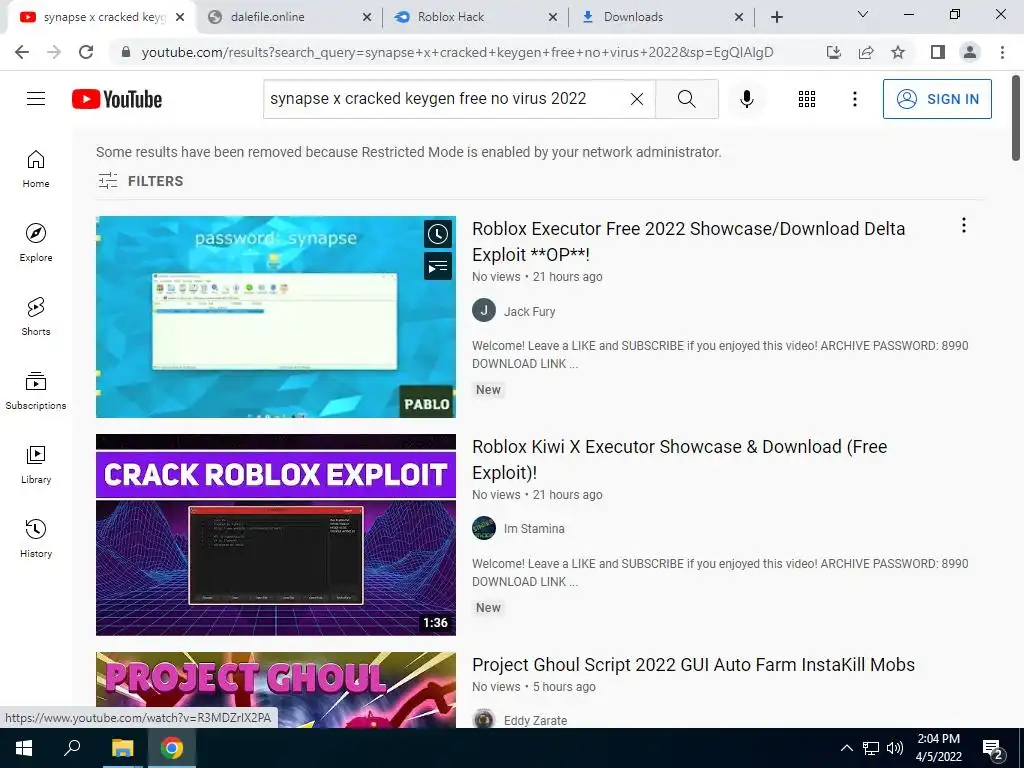Open Library in the sidebar
Image resolution: width=1024 pixels, height=768 pixels.
(x=36, y=464)
